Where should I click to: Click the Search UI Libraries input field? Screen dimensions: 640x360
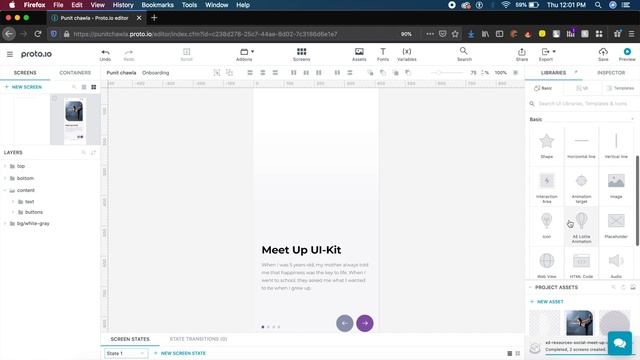click(582, 104)
